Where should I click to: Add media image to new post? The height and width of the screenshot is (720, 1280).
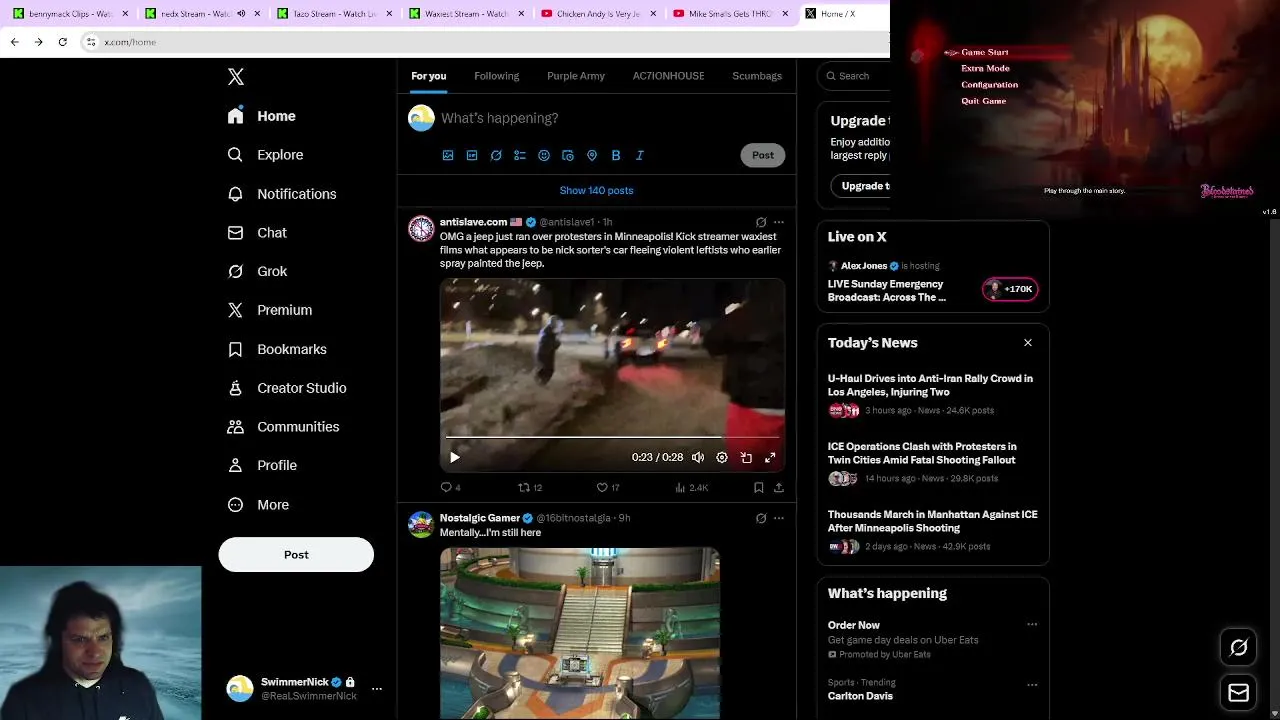(x=448, y=155)
